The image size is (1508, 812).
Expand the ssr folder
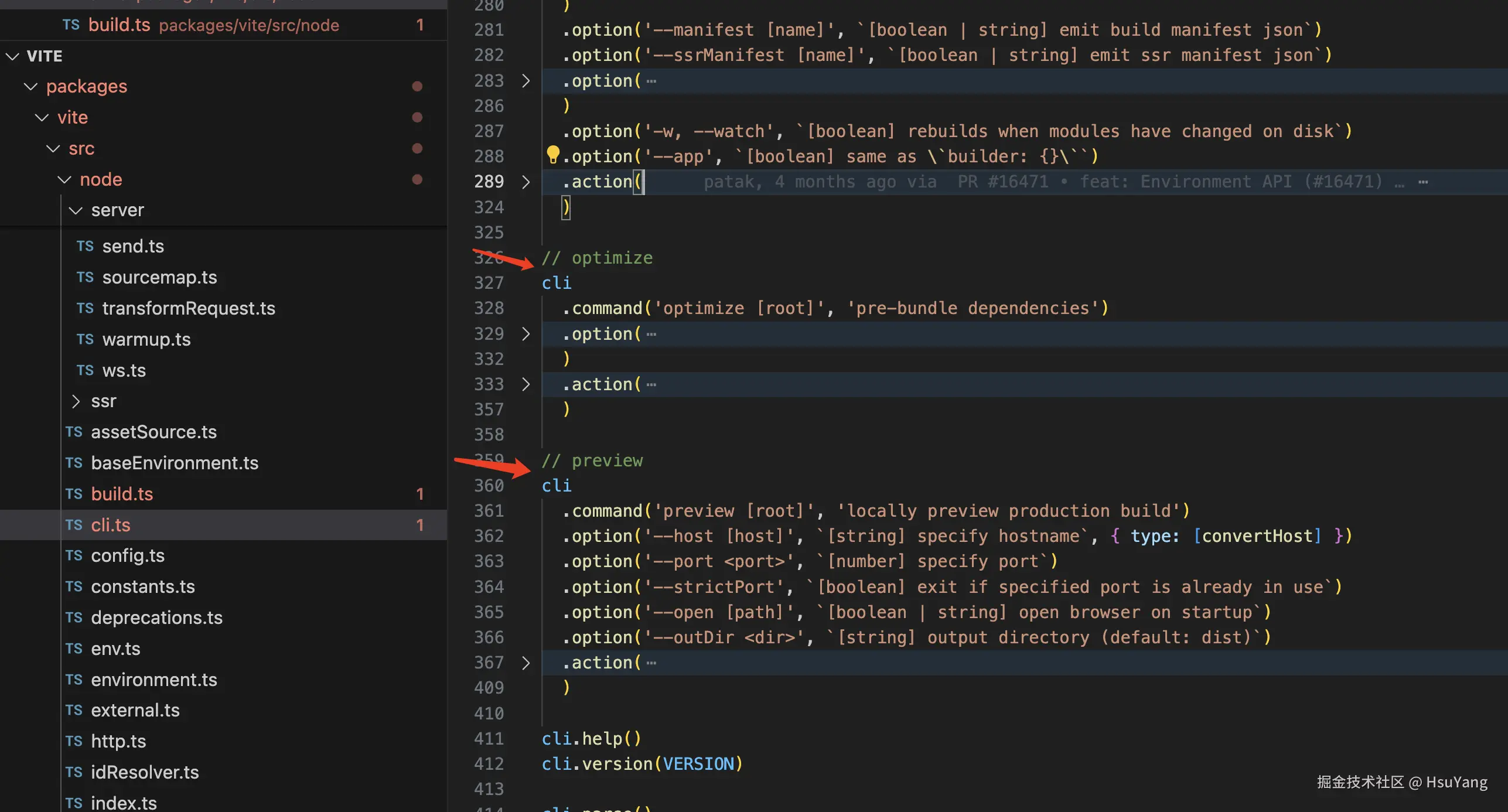tap(76, 401)
